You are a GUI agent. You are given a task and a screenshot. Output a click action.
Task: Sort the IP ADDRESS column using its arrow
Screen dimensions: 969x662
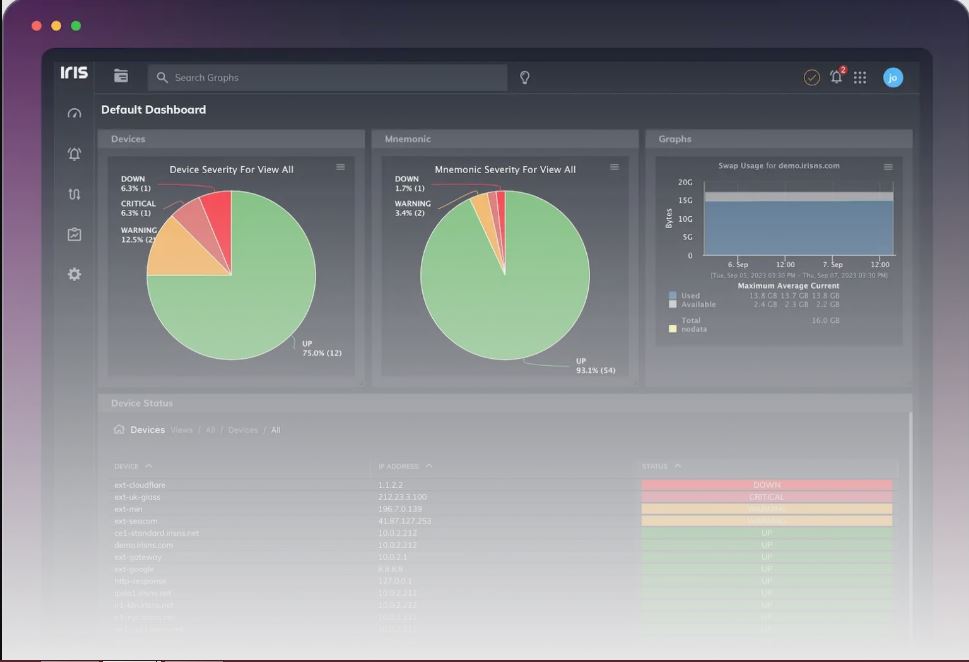point(430,466)
